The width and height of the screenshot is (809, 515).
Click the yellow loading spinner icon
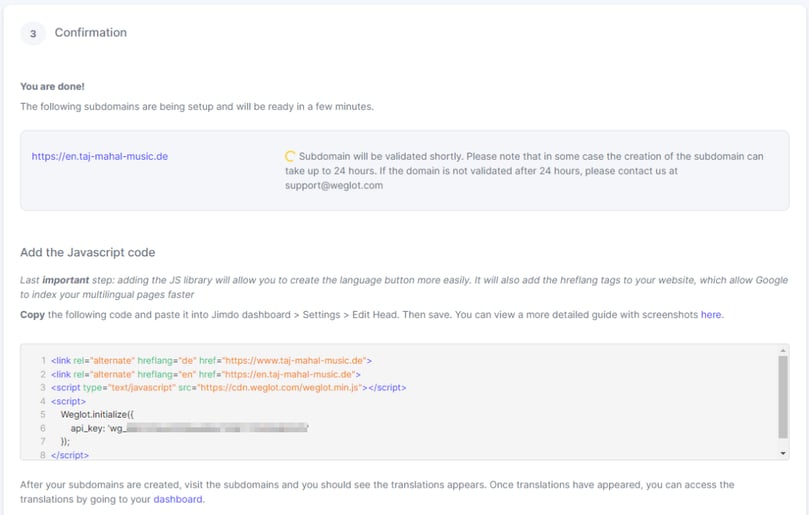pos(290,157)
